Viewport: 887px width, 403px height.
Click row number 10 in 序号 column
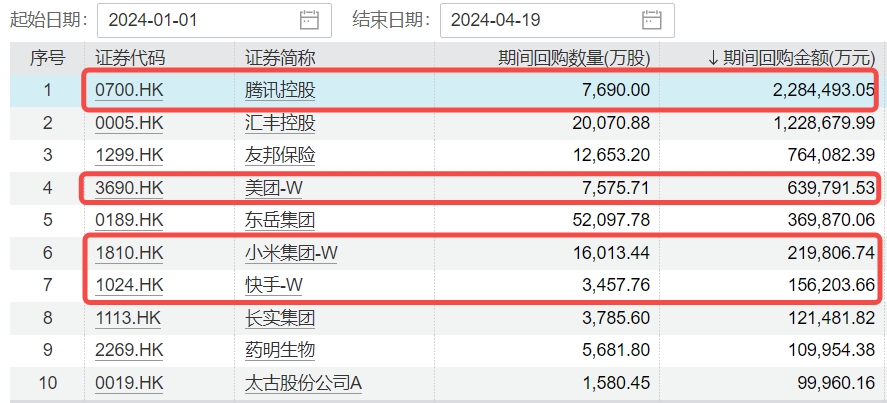click(48, 383)
